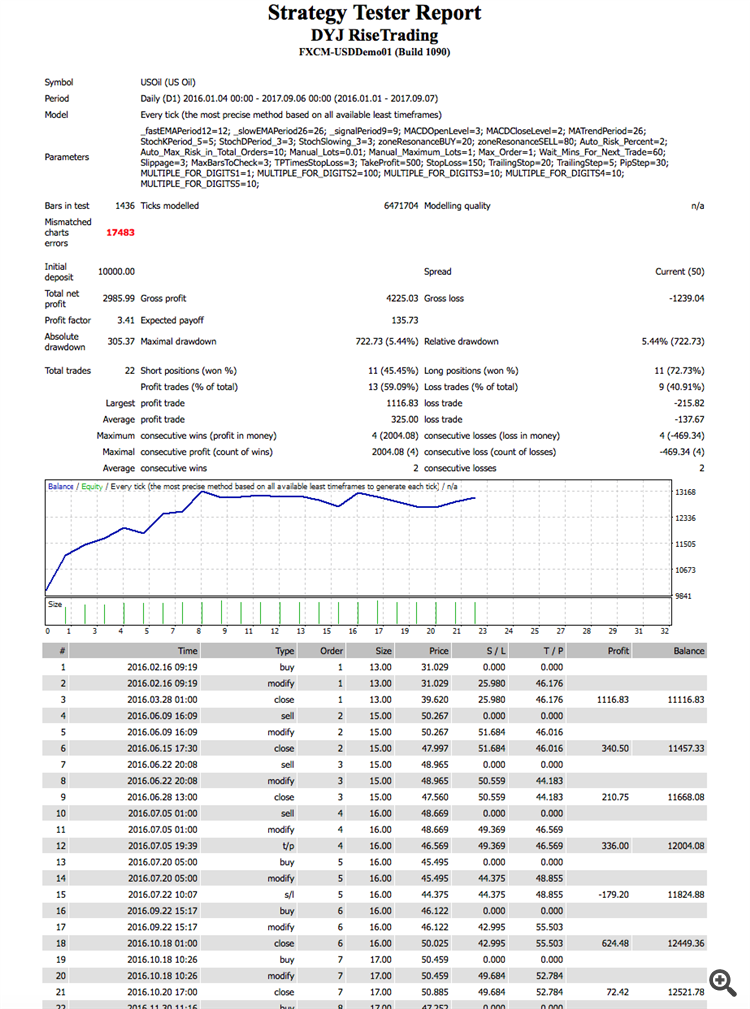Click time '2016.06.09 16:09' in row 4
The image size is (750, 1009).
[162, 716]
